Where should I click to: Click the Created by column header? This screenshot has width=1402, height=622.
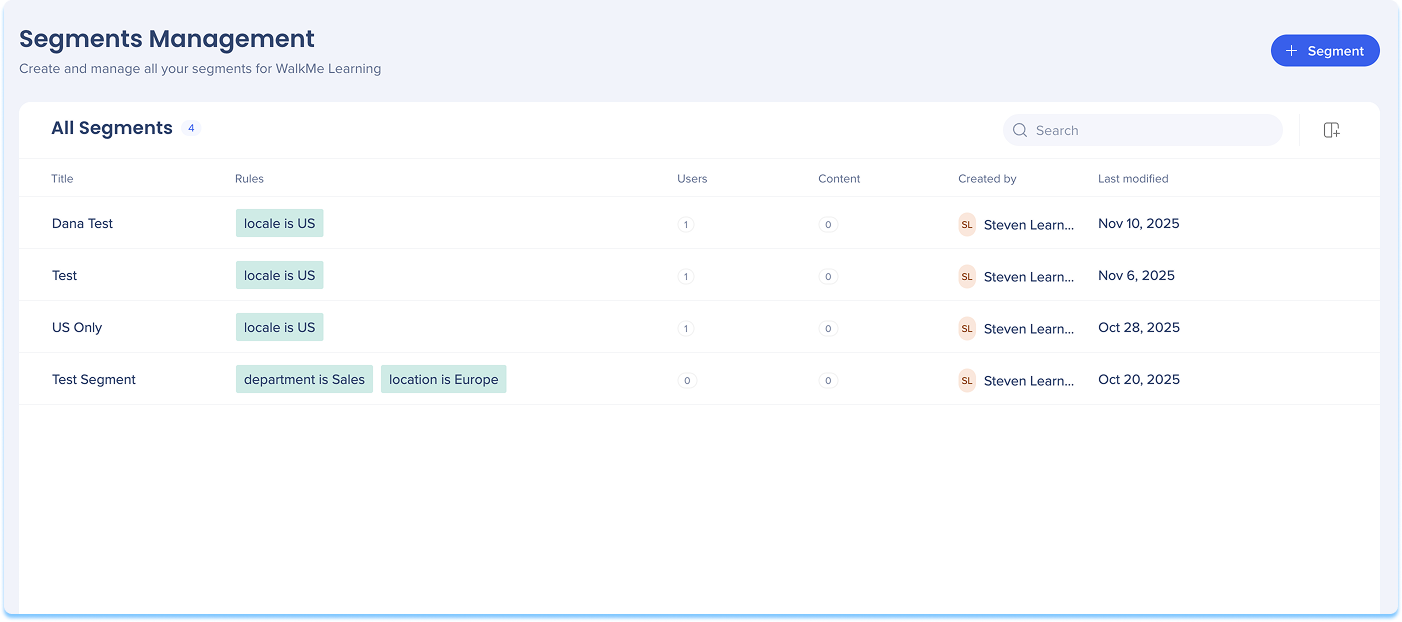(987, 179)
